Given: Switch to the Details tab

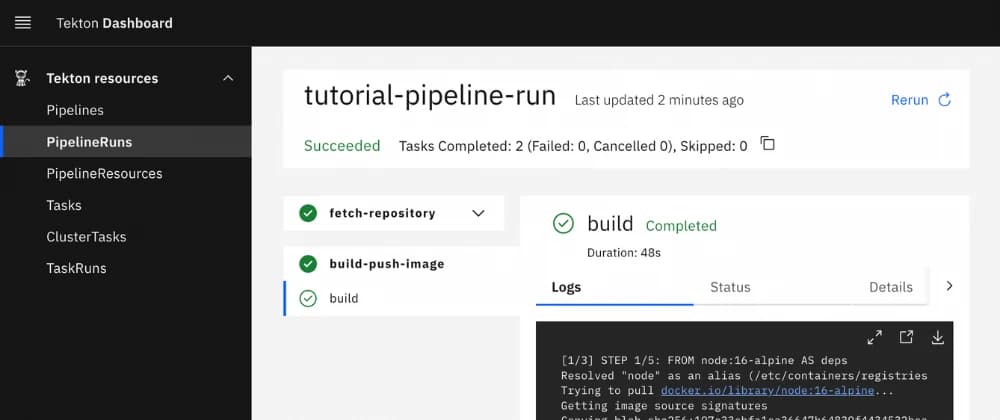Looking at the screenshot, I should 890,287.
